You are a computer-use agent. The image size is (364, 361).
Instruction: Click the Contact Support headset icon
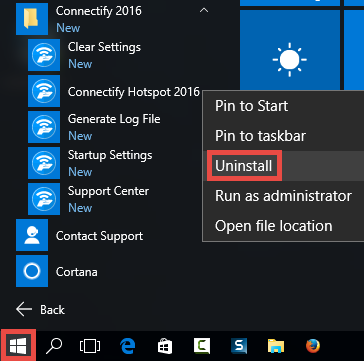[x=32, y=235]
